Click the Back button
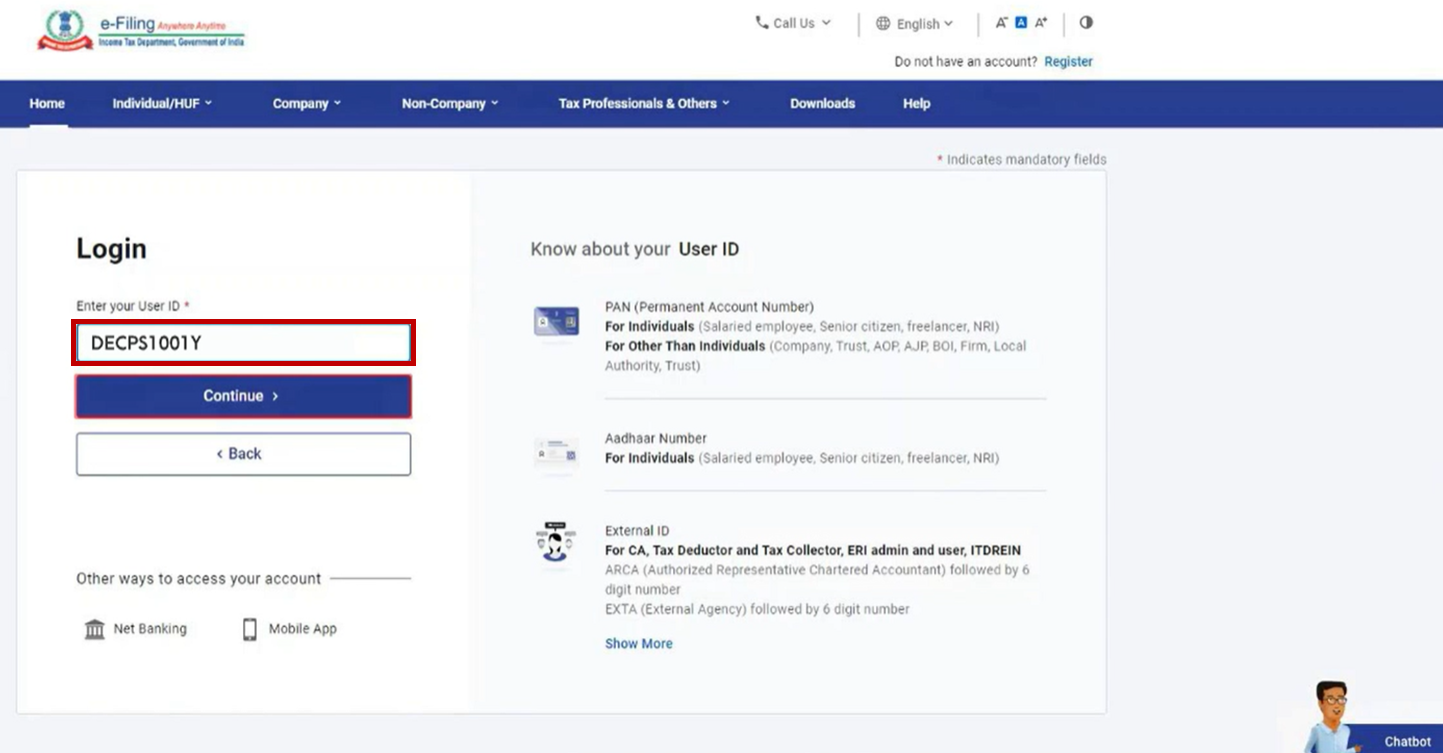This screenshot has height=753, width=1443. (243, 454)
